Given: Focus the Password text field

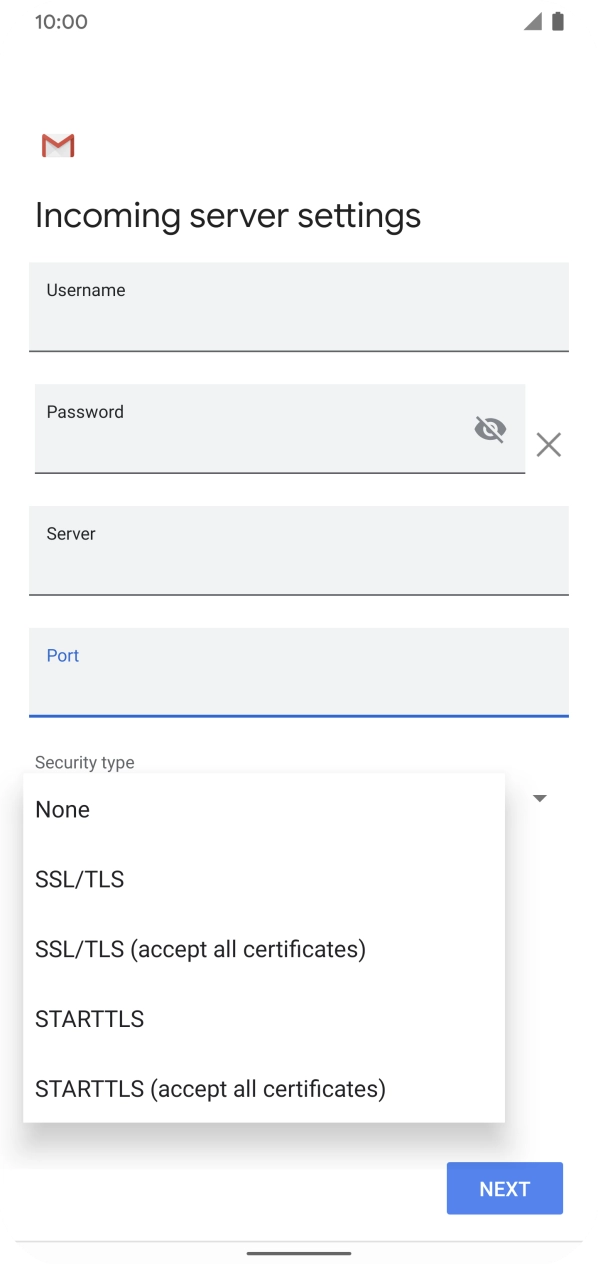Looking at the screenshot, I should point(250,428).
